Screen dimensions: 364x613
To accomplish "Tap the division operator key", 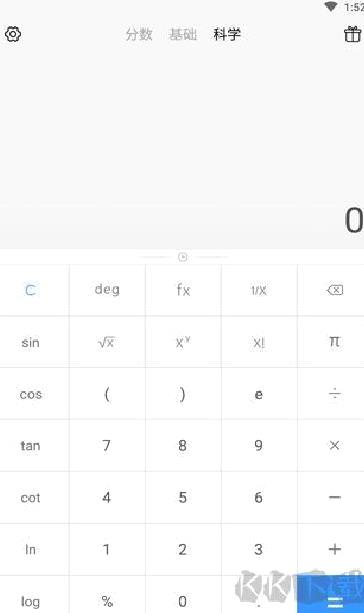I will tap(335, 394).
